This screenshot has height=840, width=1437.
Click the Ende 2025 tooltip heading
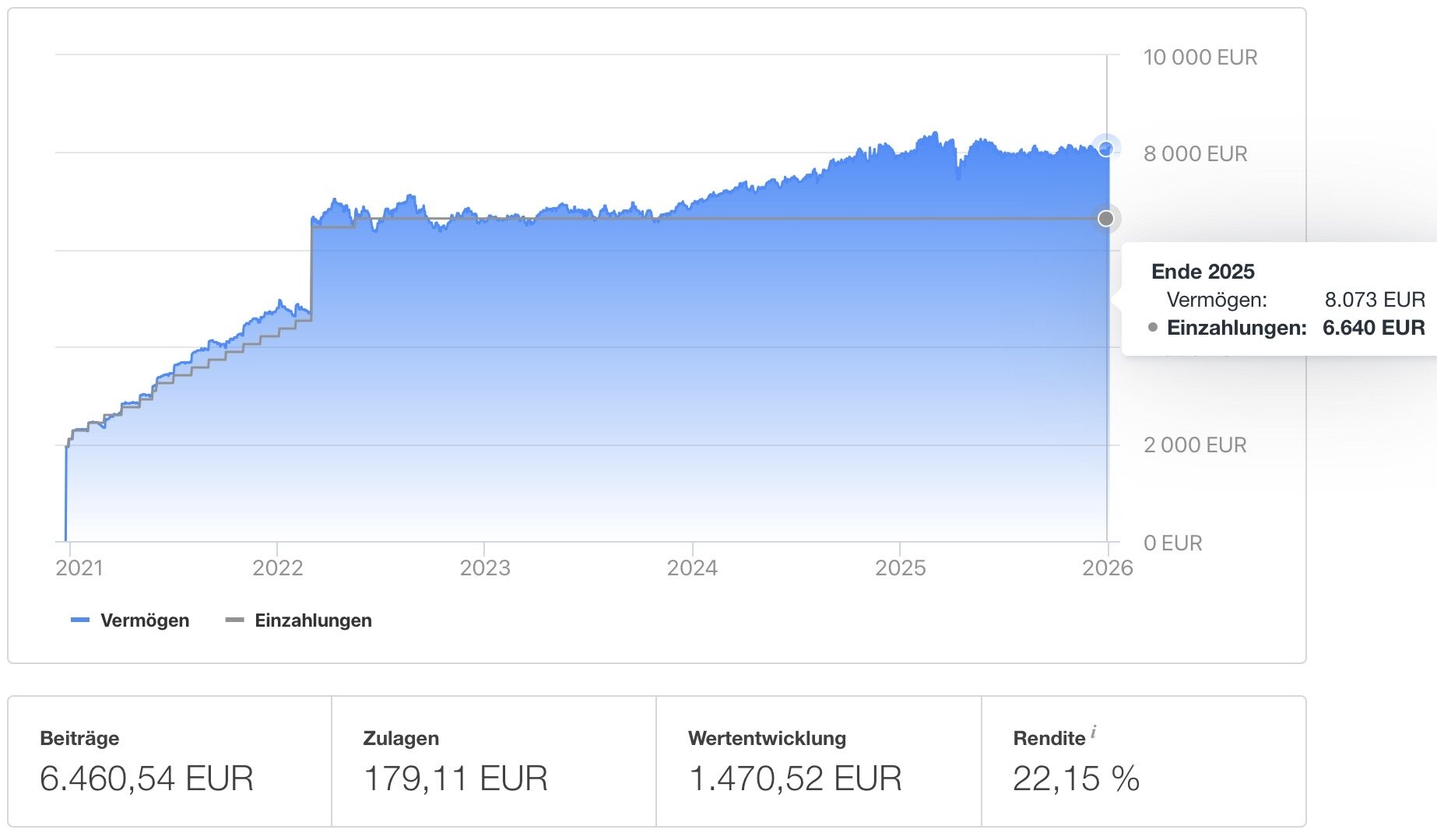coord(1203,272)
